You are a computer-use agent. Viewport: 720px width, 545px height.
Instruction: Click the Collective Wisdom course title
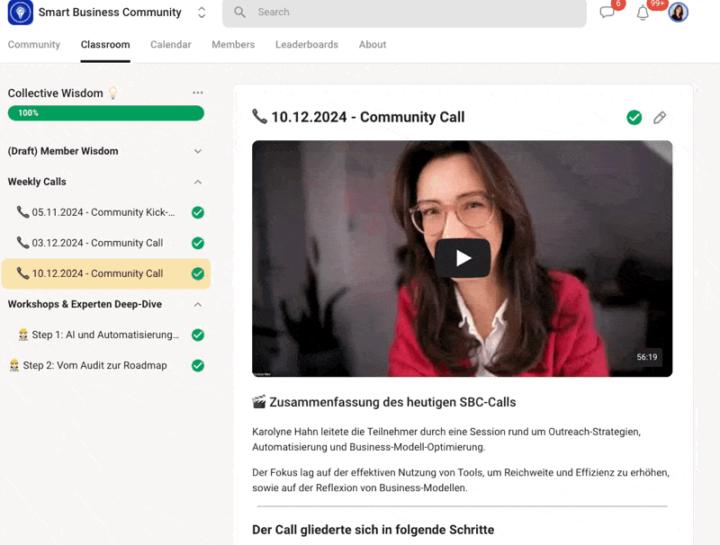coord(55,93)
